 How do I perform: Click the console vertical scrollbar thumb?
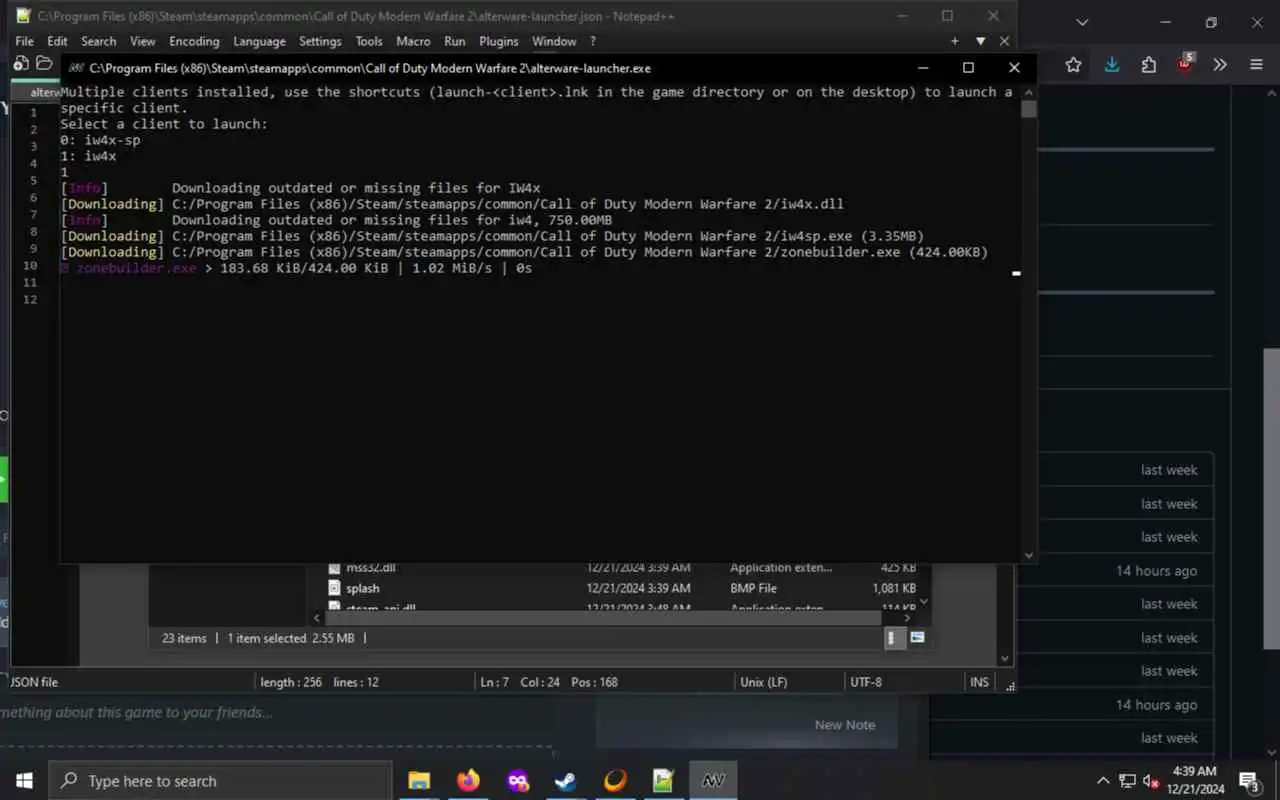click(x=1028, y=109)
